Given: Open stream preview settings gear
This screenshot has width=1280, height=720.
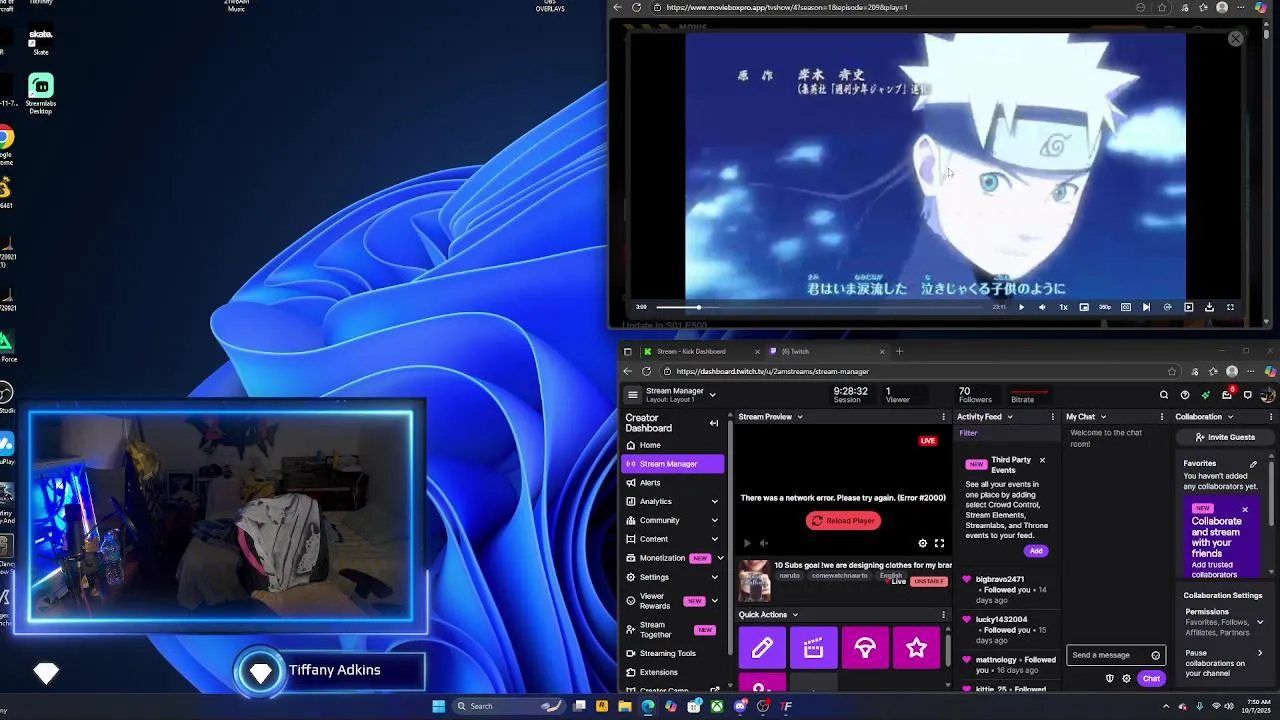Looking at the screenshot, I should click(923, 543).
